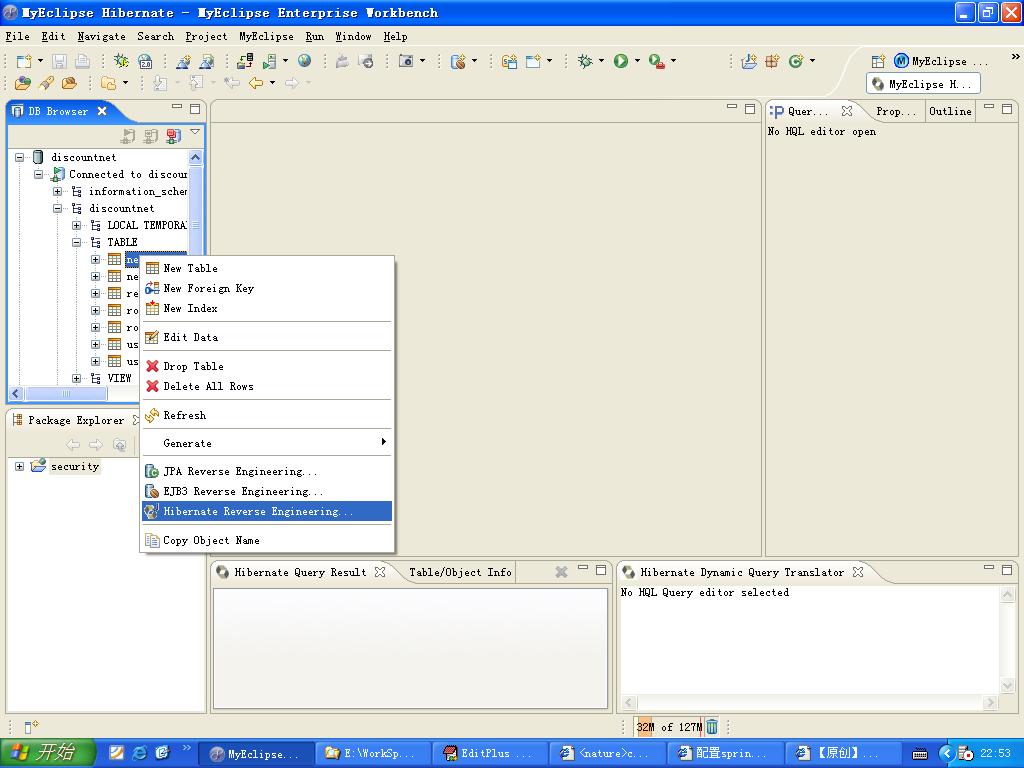Screen dimensions: 1024x768
Task: Expand the VIEW node in DB Browser
Action: tap(76, 378)
